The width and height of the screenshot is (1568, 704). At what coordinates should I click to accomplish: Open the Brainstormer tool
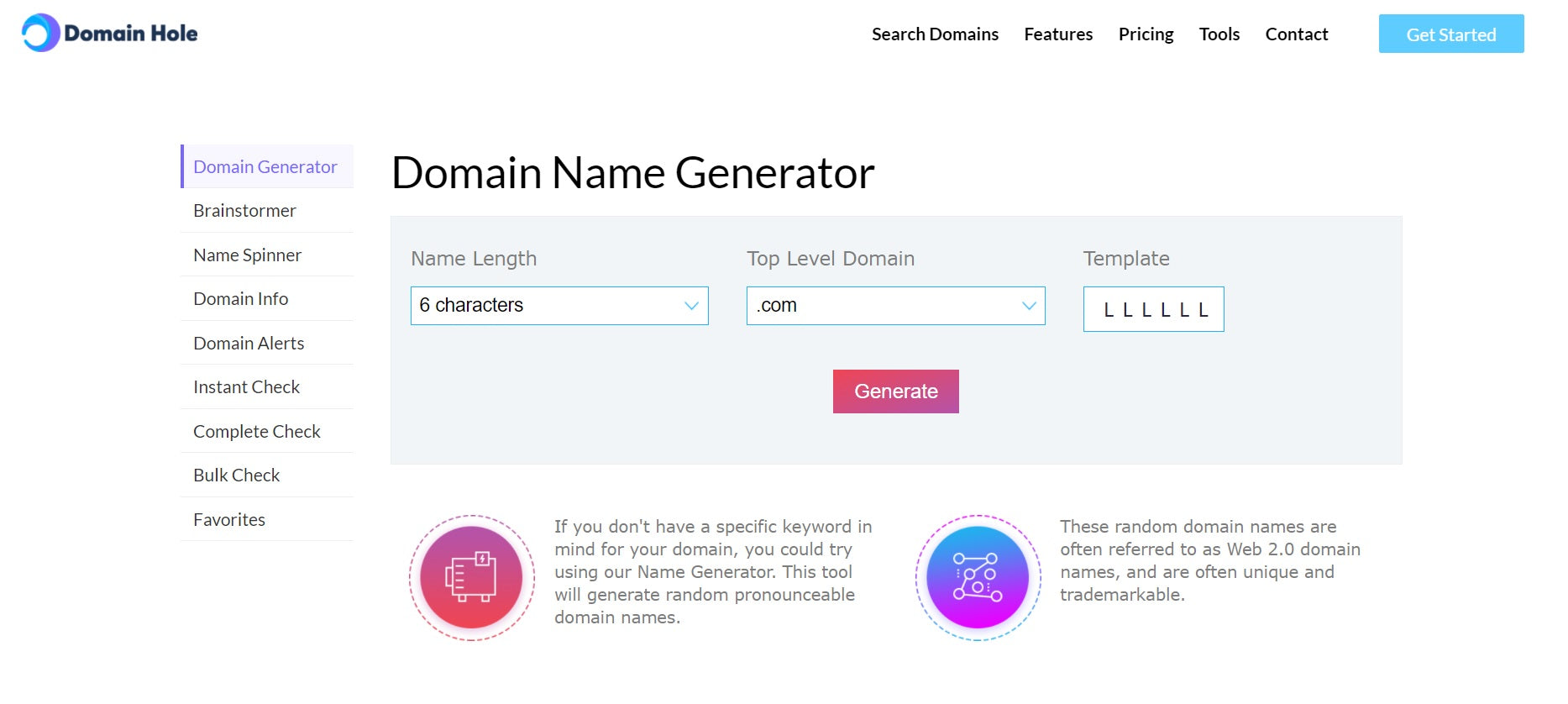pos(267,211)
